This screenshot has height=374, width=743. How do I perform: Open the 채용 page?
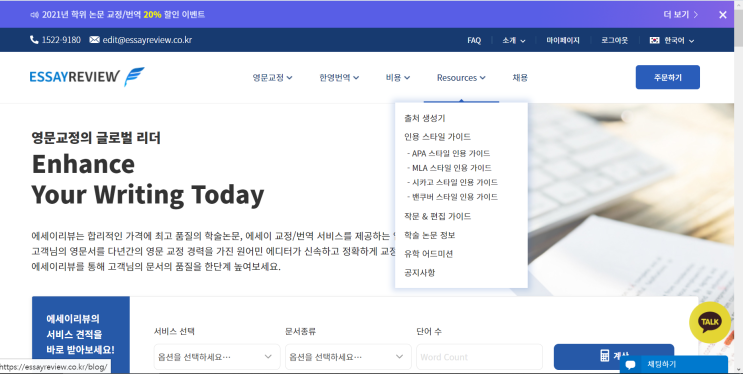(x=520, y=77)
